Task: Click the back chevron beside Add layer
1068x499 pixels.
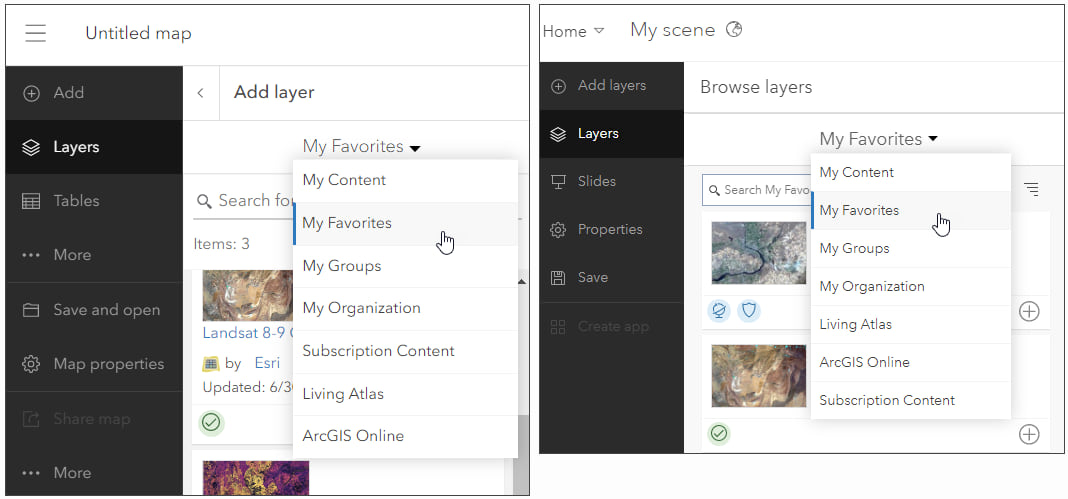Action: point(200,93)
